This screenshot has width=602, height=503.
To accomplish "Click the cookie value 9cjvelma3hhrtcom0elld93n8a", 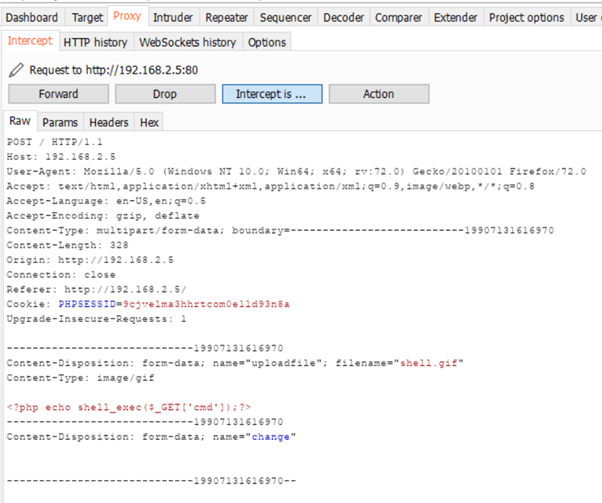I will click(206, 304).
